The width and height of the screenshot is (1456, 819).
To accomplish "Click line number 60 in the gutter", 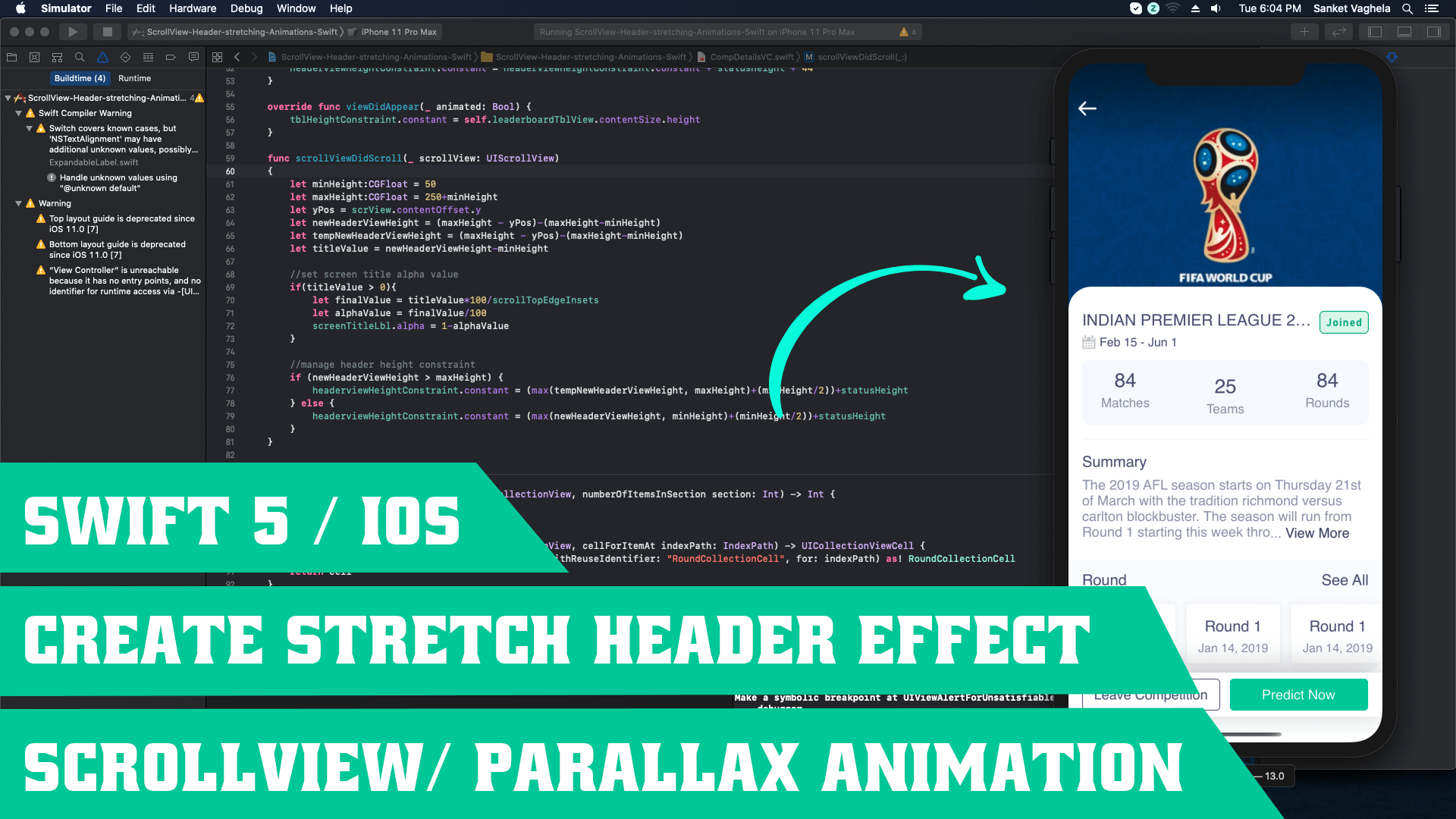I will tap(230, 171).
